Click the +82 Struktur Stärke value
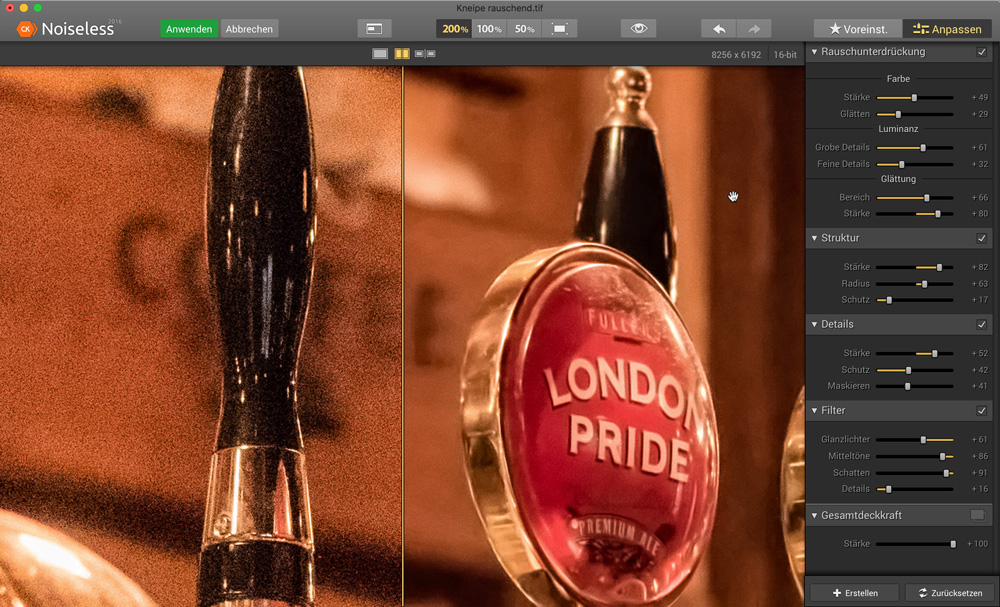 (980, 267)
